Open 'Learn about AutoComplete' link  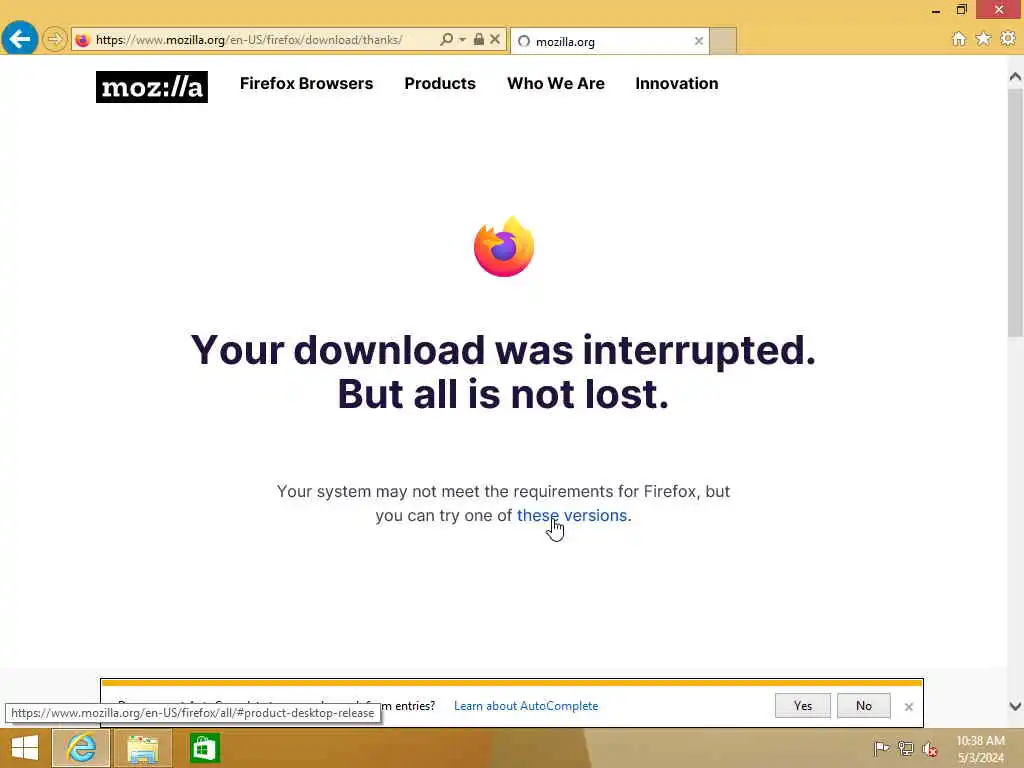click(x=526, y=706)
